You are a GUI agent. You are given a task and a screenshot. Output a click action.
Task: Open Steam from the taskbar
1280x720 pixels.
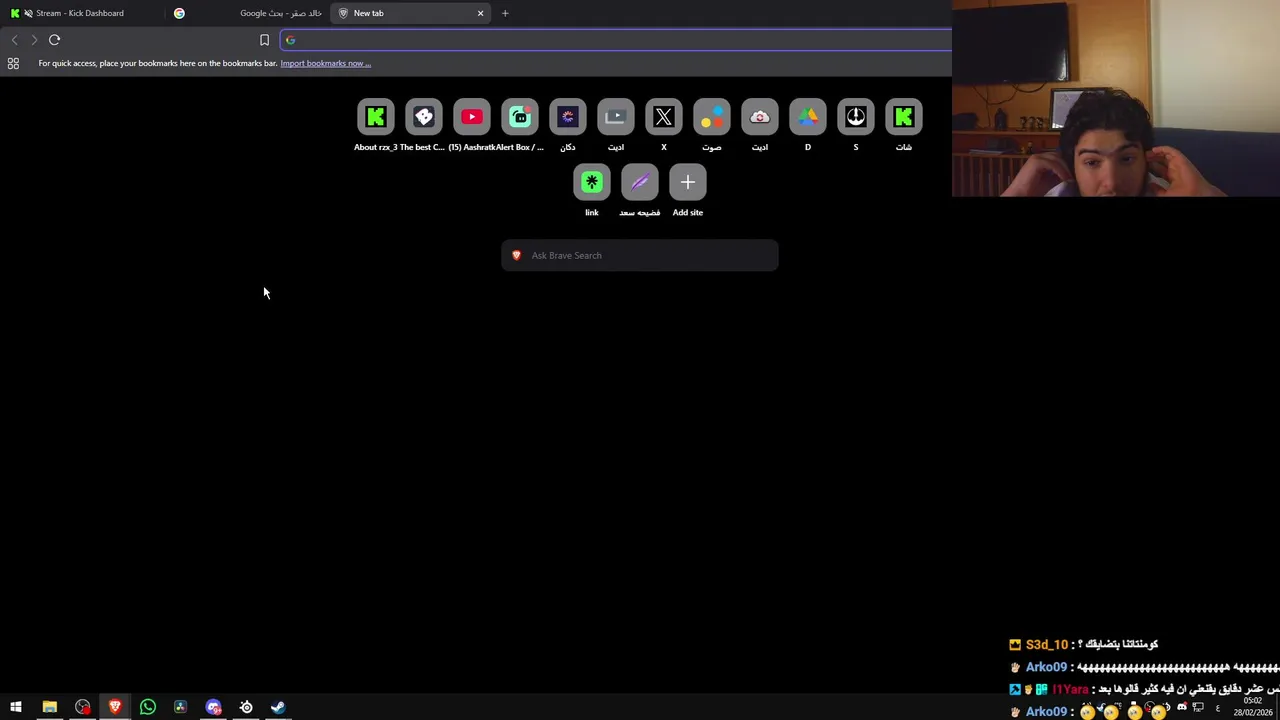pos(278,707)
